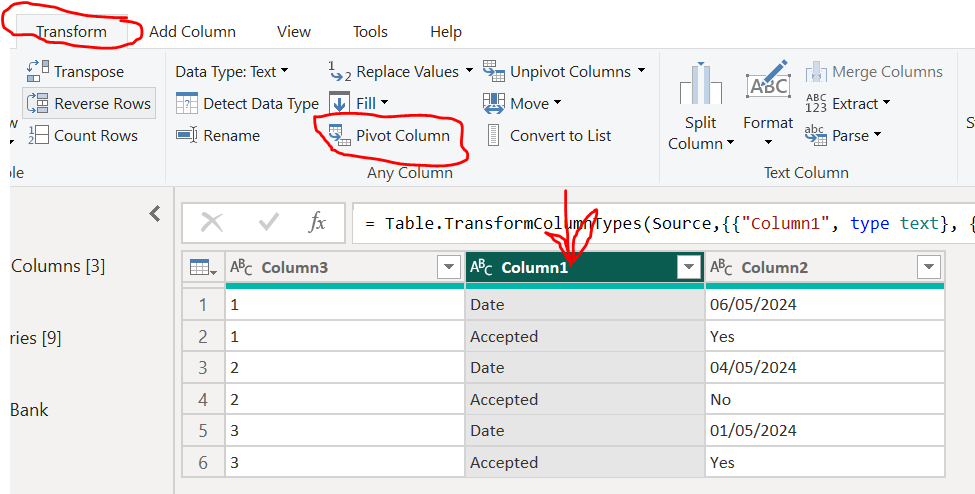The height and width of the screenshot is (494, 975).
Task: Click the Pivot Column button label
Action: [403, 135]
